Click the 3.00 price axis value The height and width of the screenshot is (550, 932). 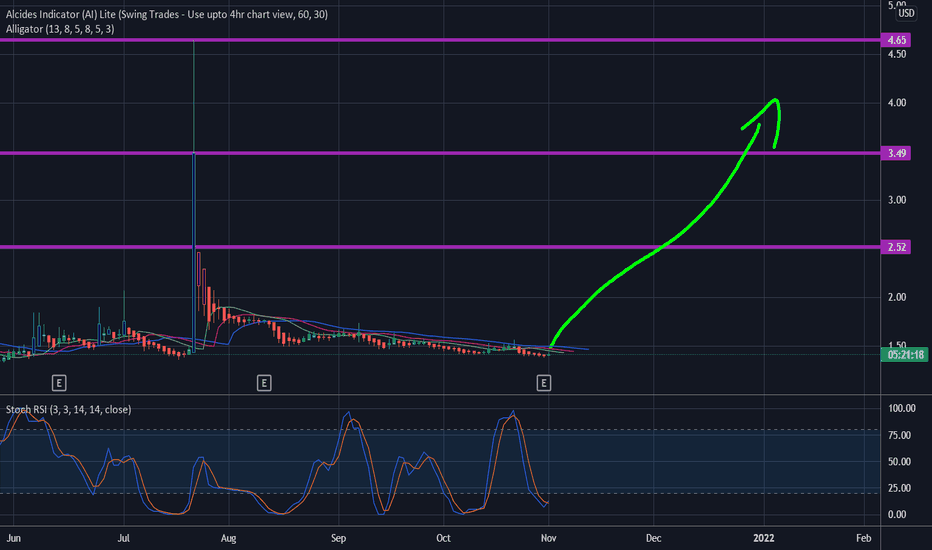(897, 200)
